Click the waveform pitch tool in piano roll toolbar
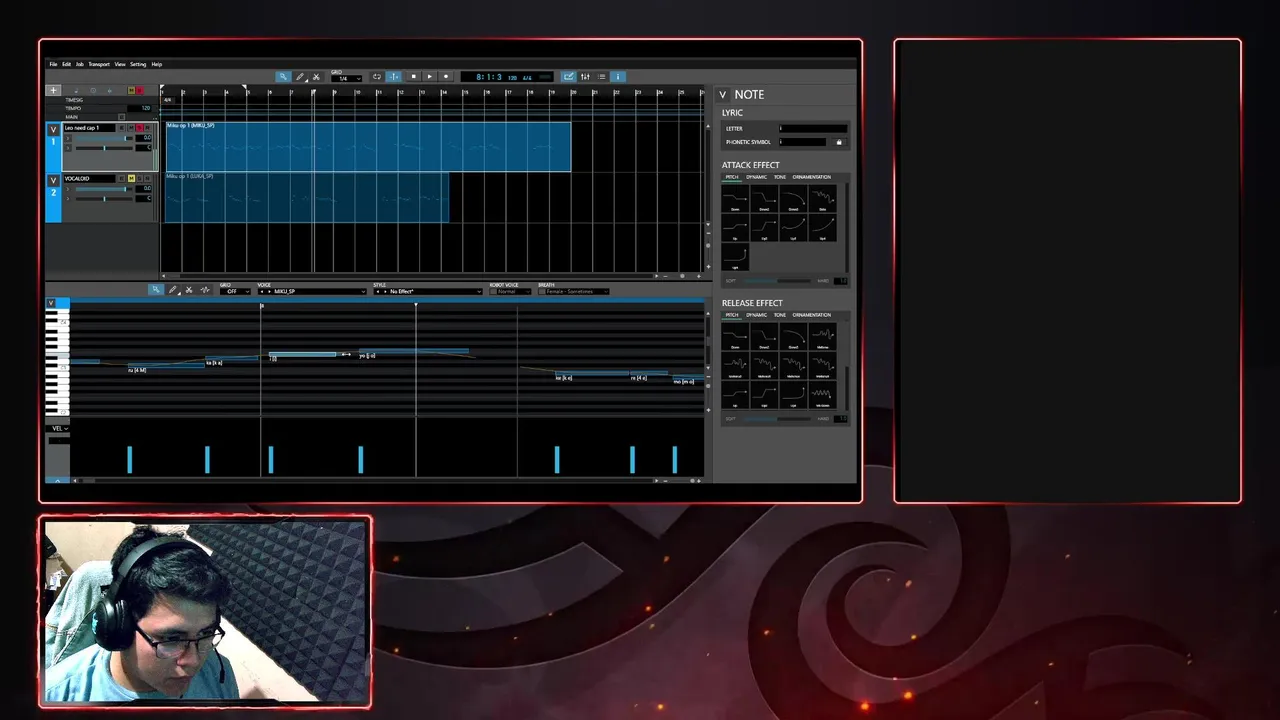 pyautogui.click(x=205, y=290)
